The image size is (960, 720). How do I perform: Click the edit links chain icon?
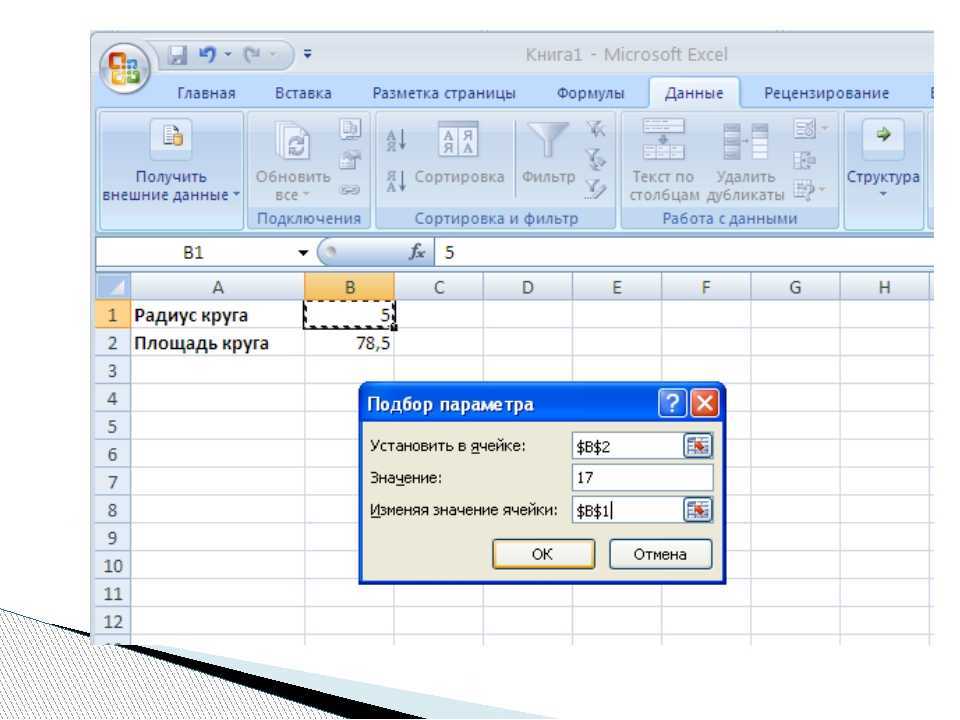(x=350, y=190)
